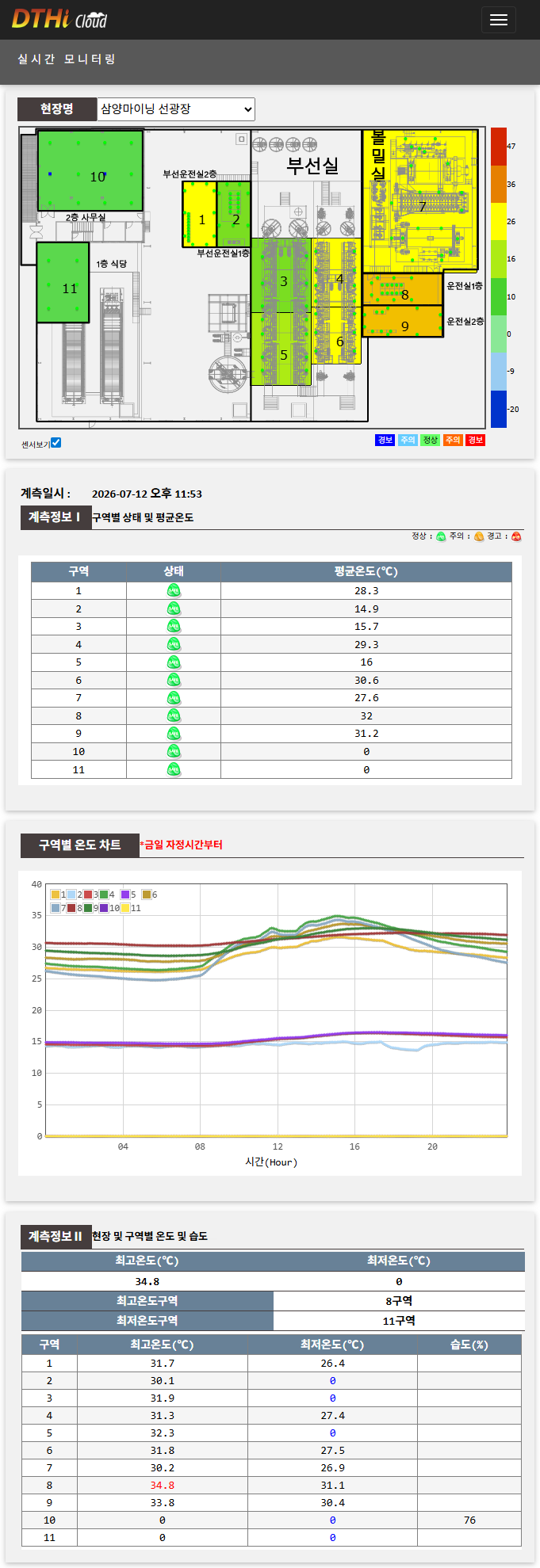540x1568 pixels.
Task: Click the 구역별 온도 차트 header
Action: click(80, 845)
